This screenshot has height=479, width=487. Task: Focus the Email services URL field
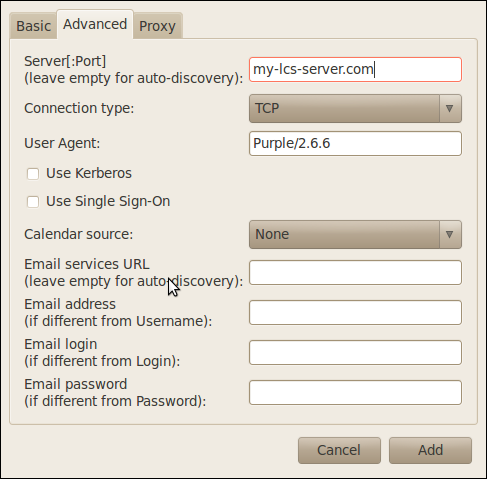355,273
